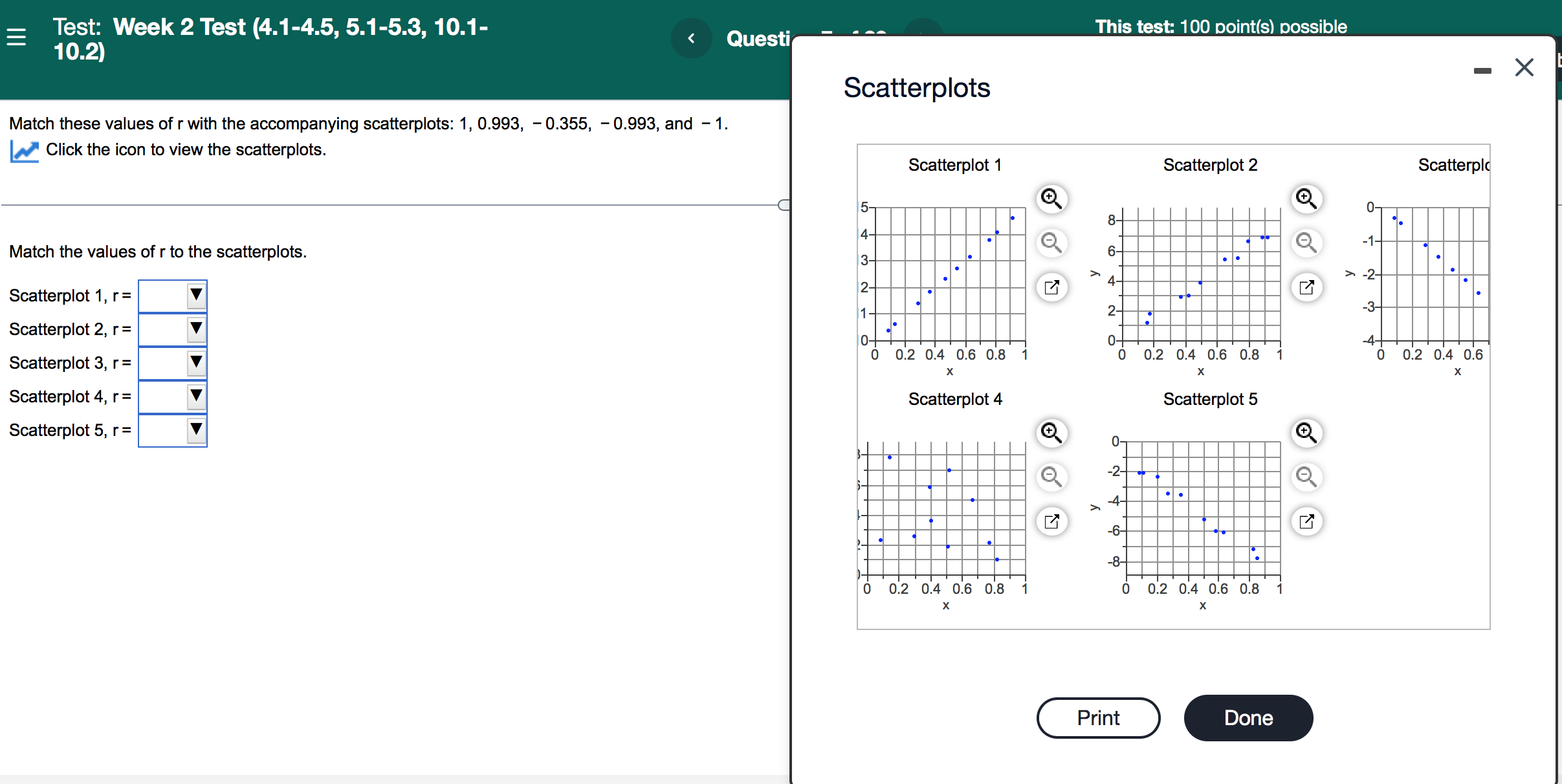
Task: Open Scatterplot 1 in larger view
Action: (1050, 287)
